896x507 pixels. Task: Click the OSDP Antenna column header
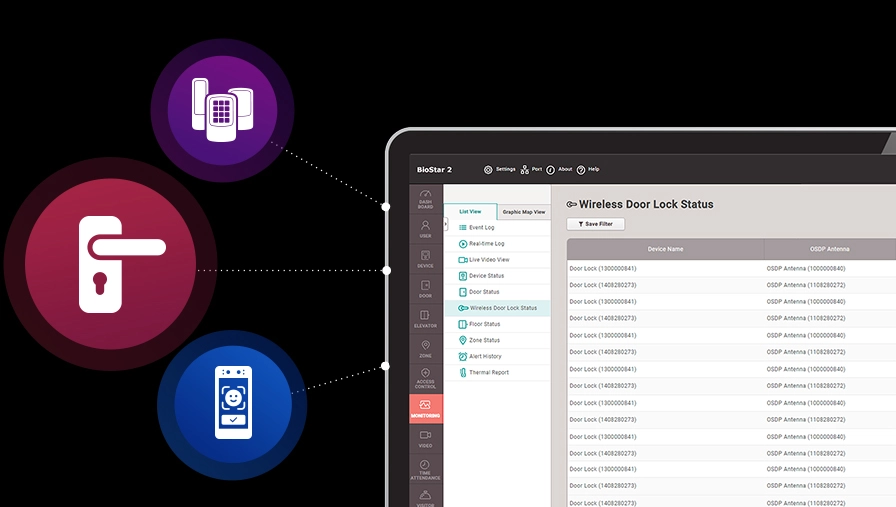tap(829, 249)
